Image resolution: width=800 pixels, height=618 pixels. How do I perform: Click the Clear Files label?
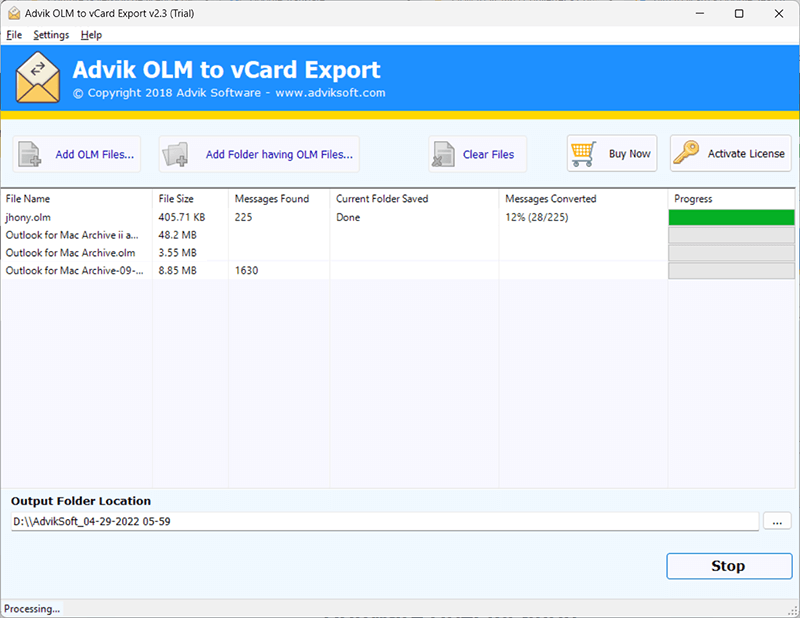click(488, 154)
